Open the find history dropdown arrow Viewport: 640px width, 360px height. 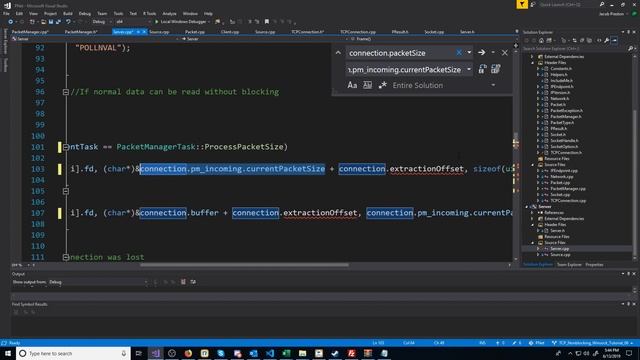coord(469,53)
